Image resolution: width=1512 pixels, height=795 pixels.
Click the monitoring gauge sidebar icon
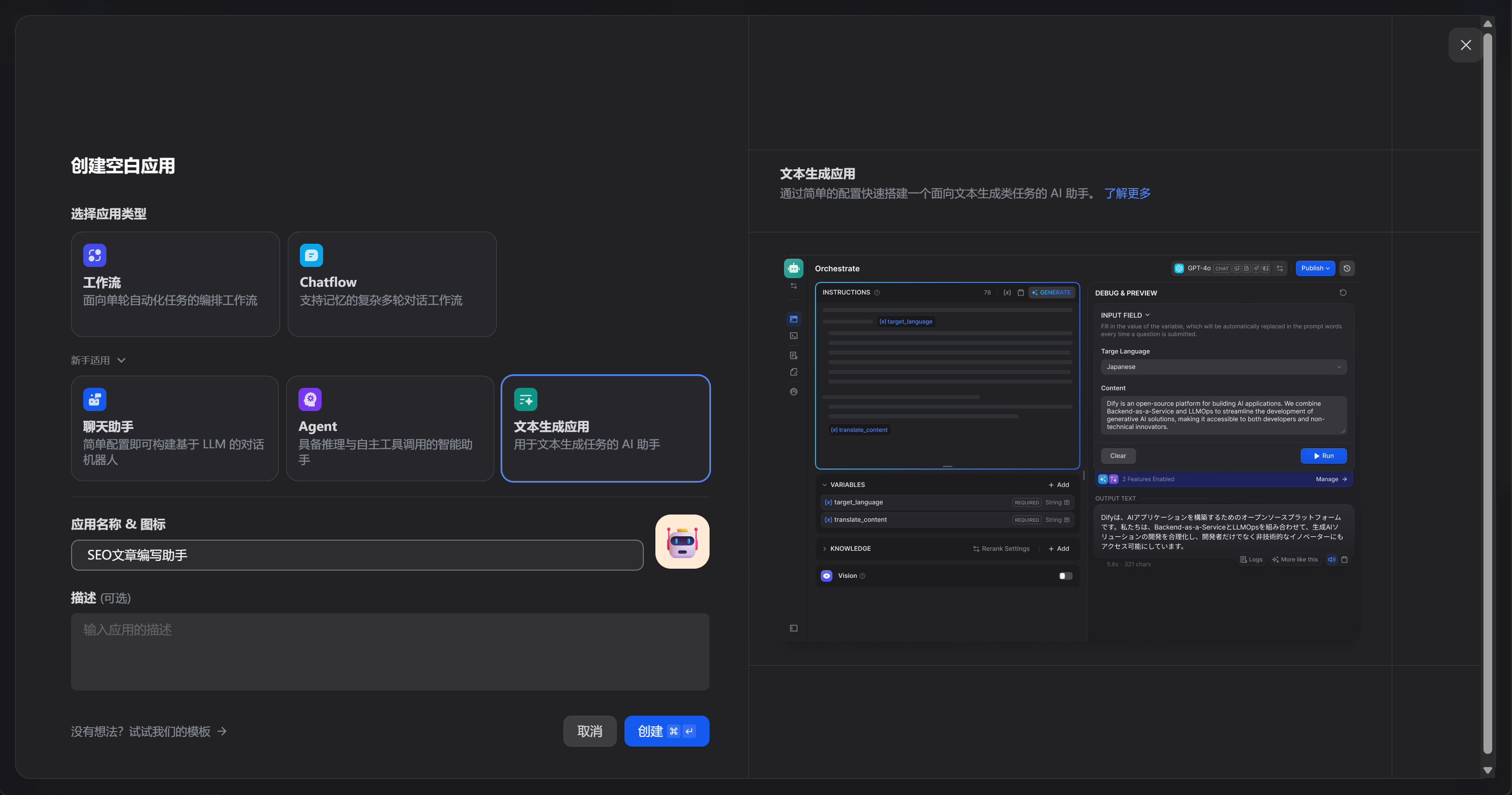tap(793, 392)
